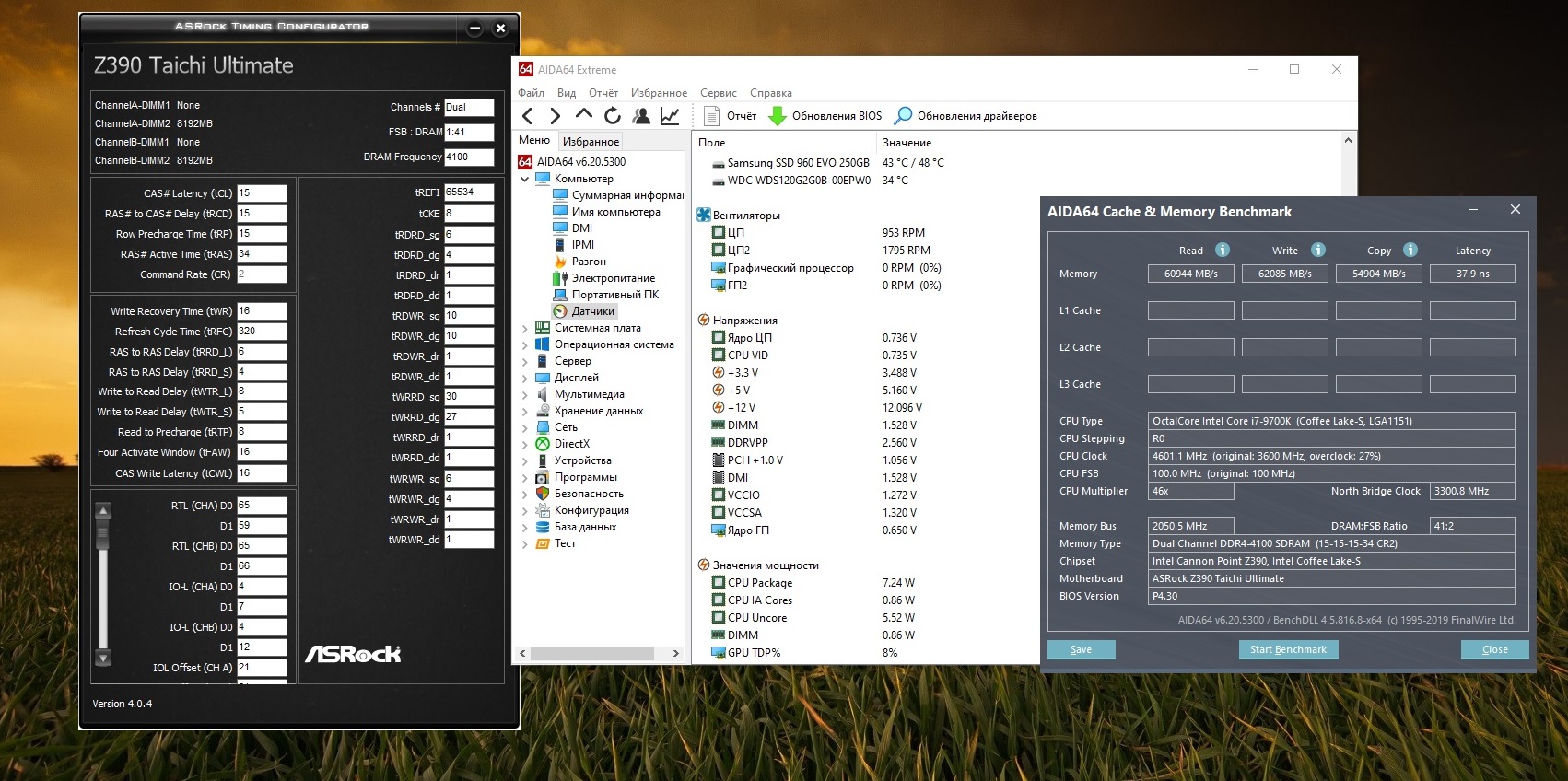This screenshot has width=1568, height=781.
Task: Click the Refresh Cycle Time (tRFC) field
Action: click(263, 332)
